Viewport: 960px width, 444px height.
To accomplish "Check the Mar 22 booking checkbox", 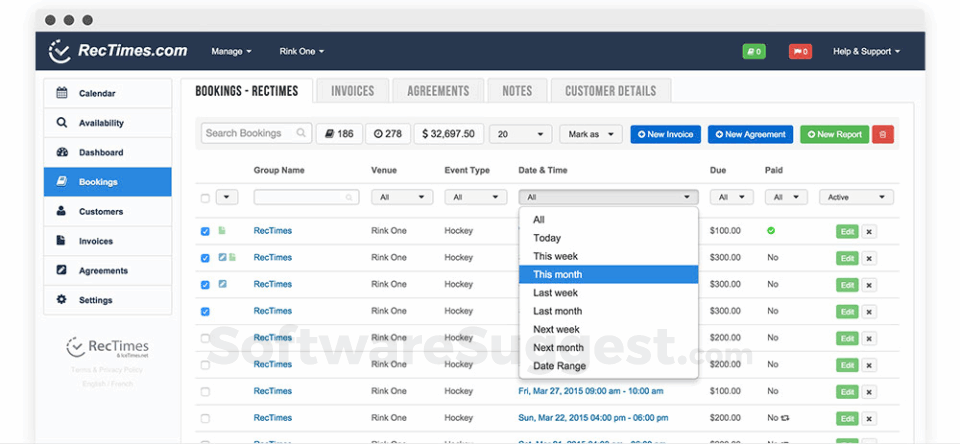I will (205, 419).
